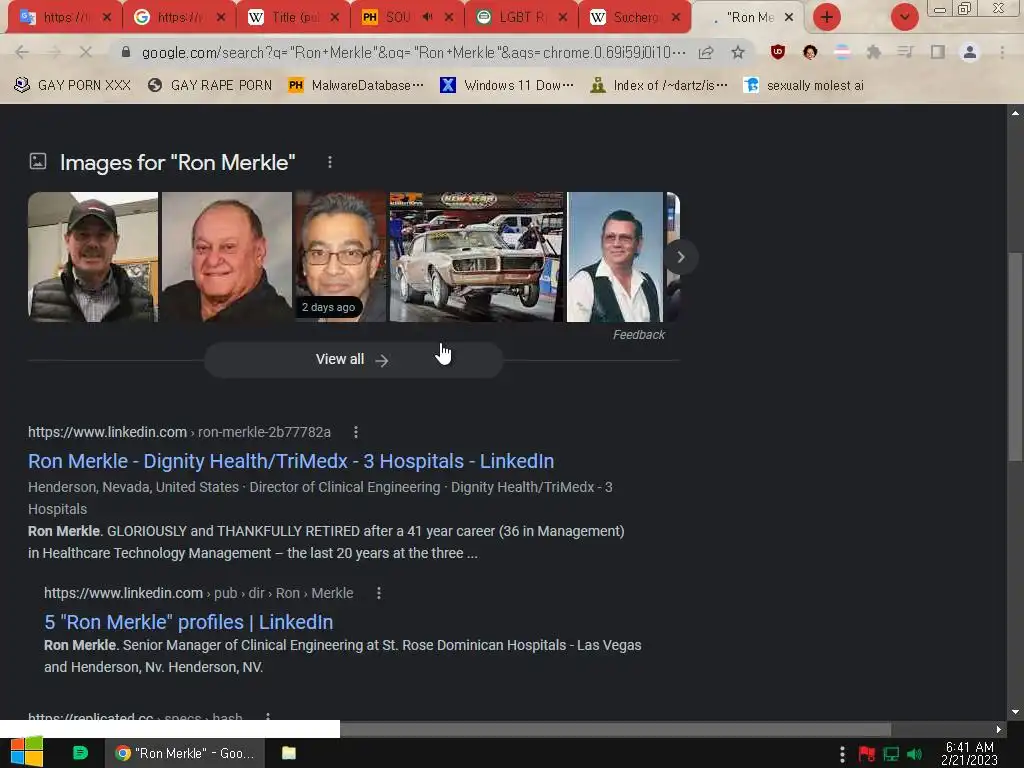Click the address bar URL

pyautogui.click(x=413, y=52)
